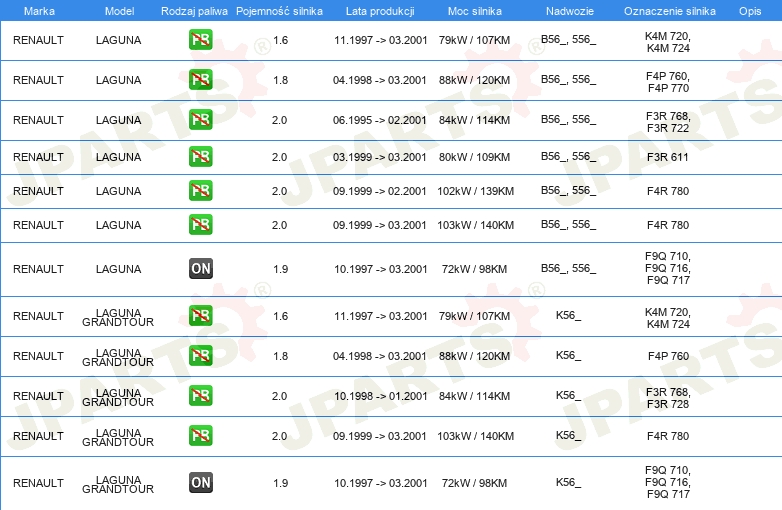Viewport: 782px width, 510px height.
Task: Select the '102kW / 139KM' power cell
Action: (x=475, y=191)
